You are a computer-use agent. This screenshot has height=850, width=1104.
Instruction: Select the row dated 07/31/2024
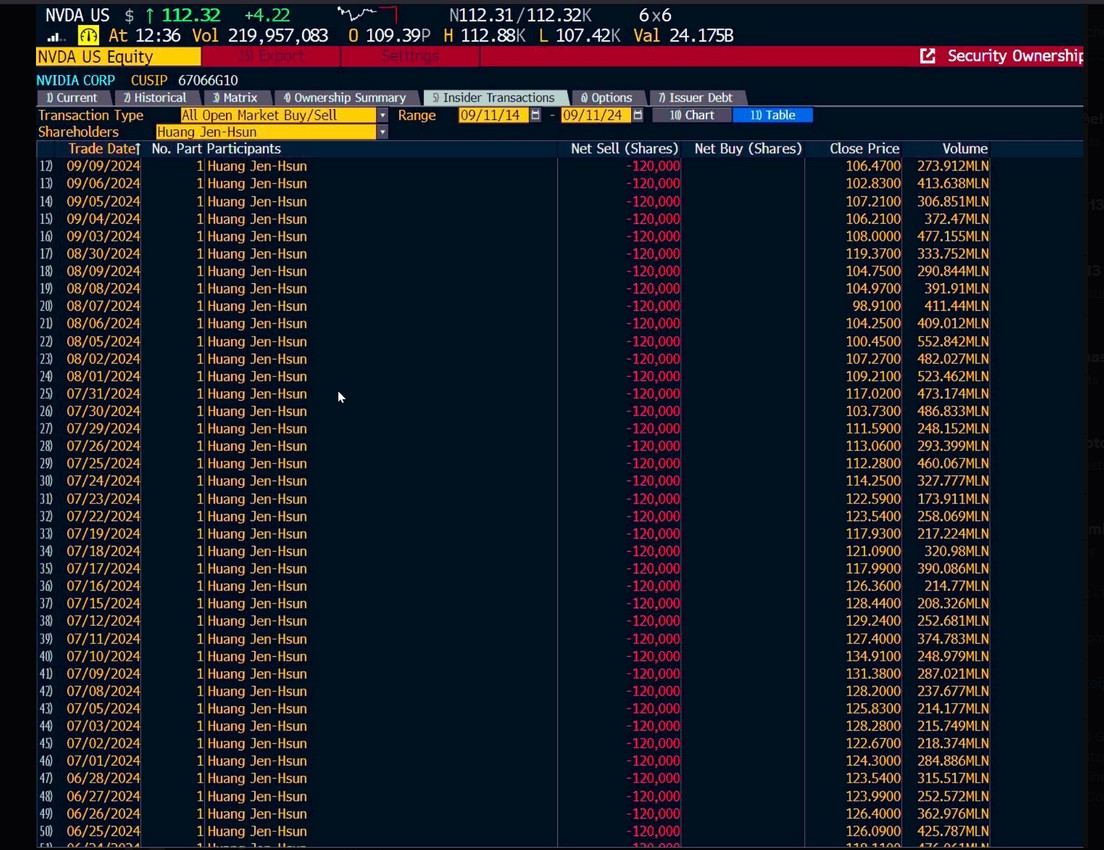pyautogui.click(x=514, y=394)
